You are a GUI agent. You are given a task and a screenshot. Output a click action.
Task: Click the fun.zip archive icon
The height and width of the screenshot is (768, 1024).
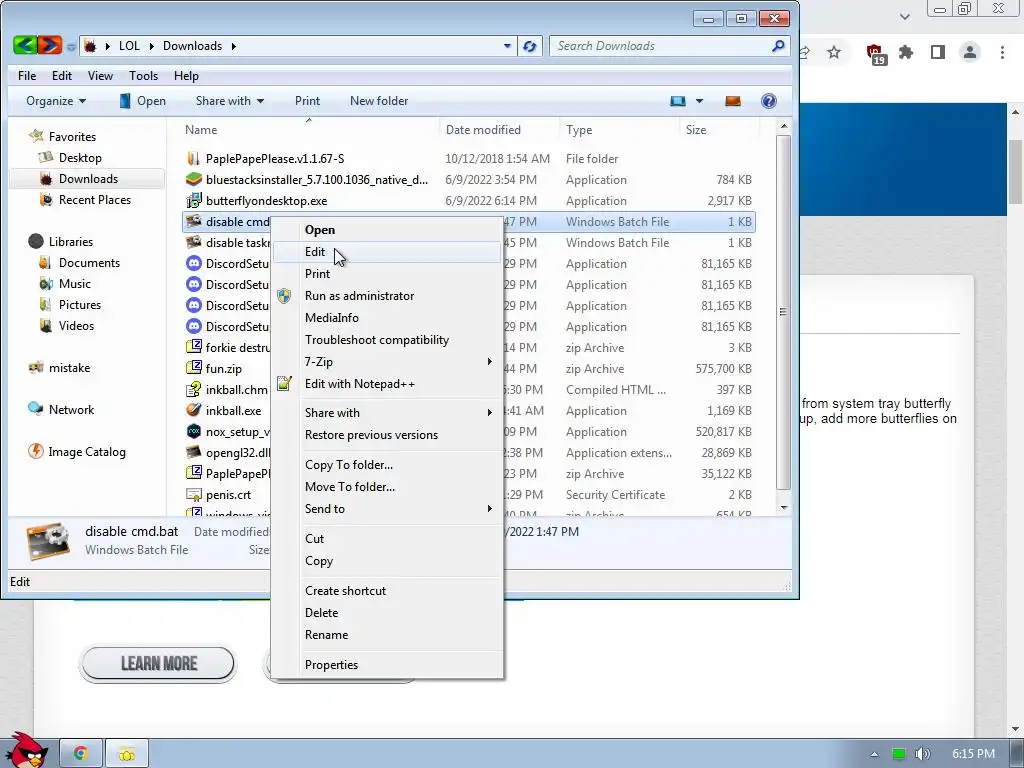[x=194, y=368]
